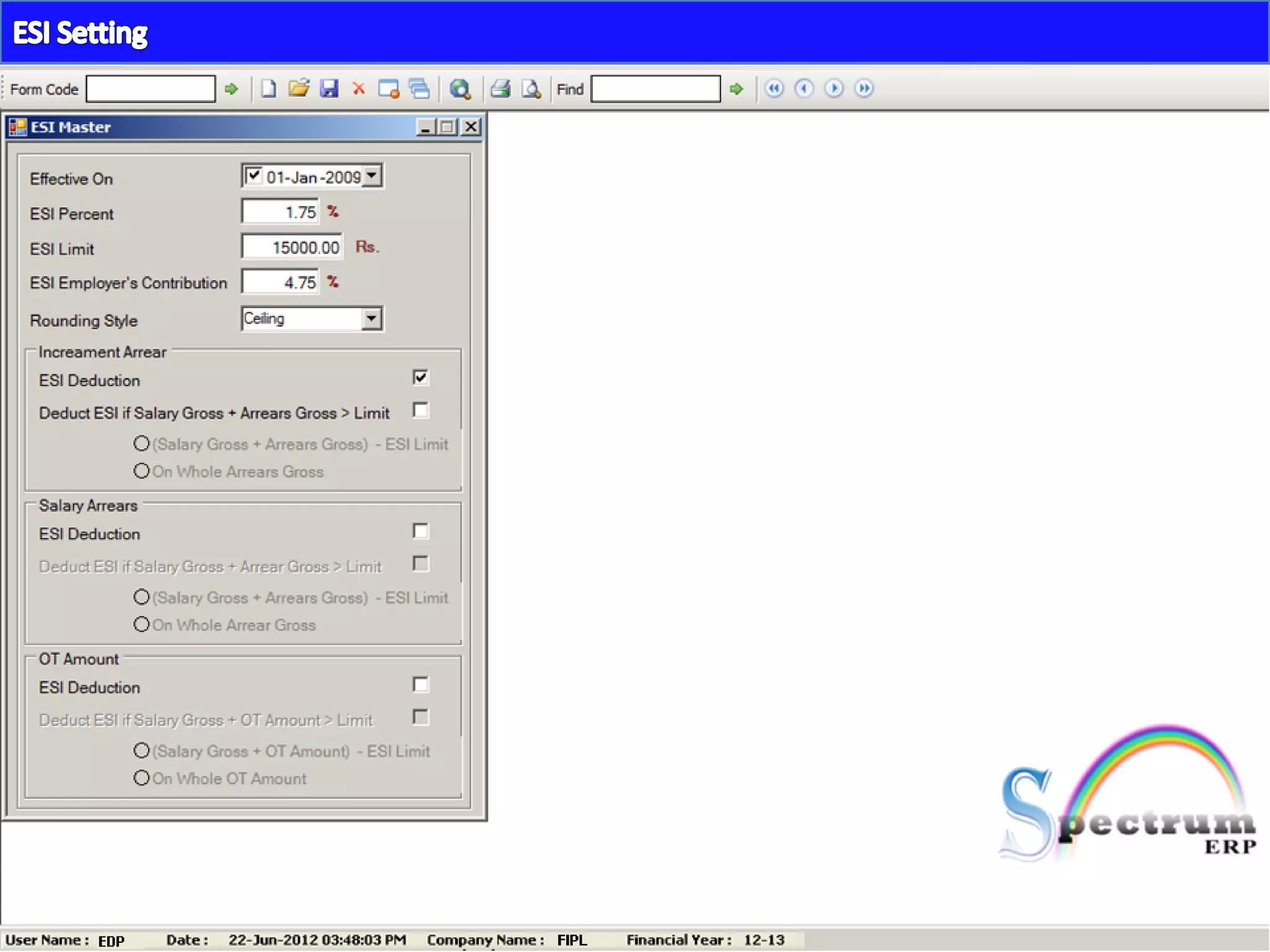Click the globe search toolbar icon

tap(460, 89)
